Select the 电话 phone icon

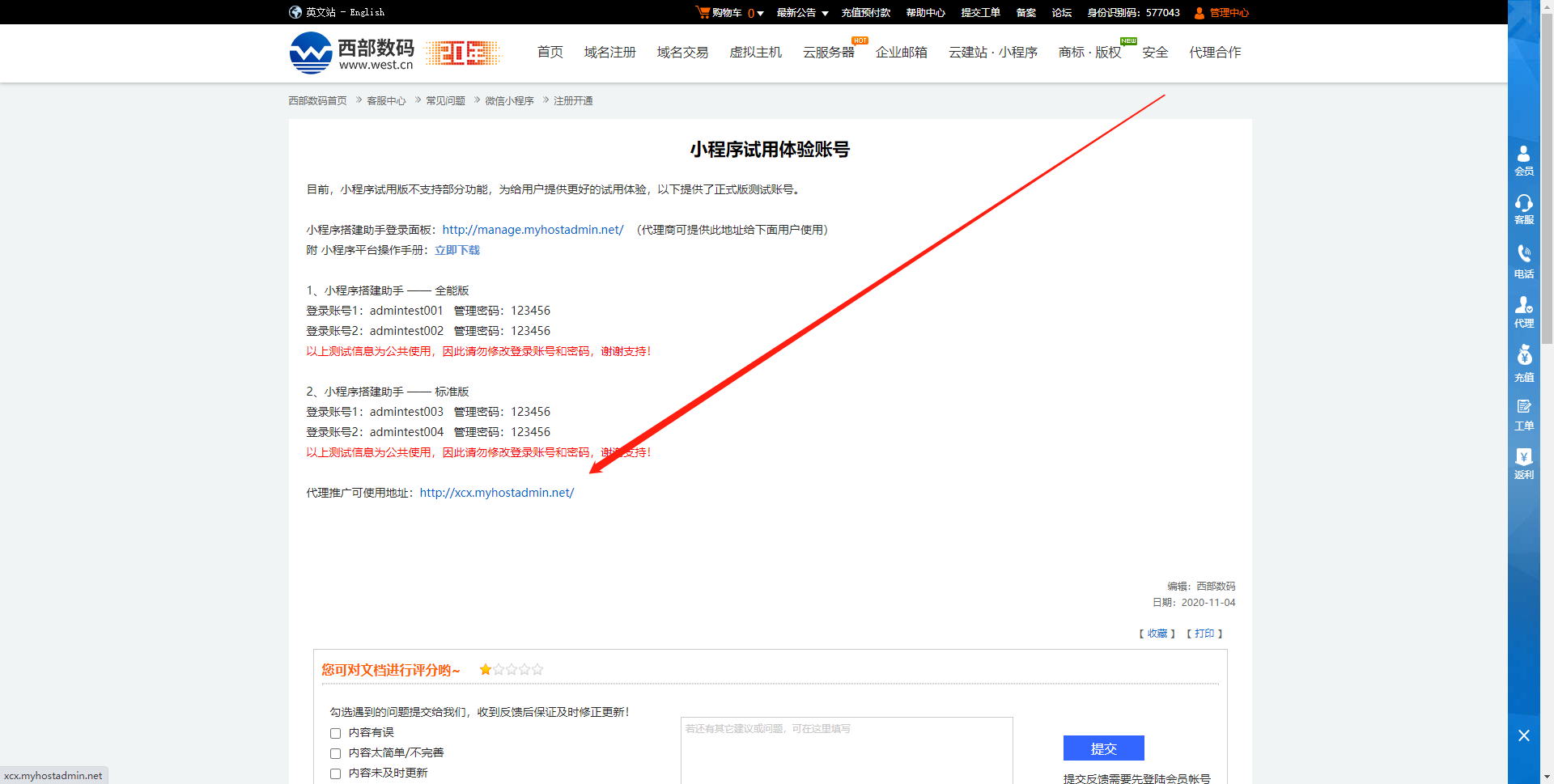click(x=1523, y=259)
